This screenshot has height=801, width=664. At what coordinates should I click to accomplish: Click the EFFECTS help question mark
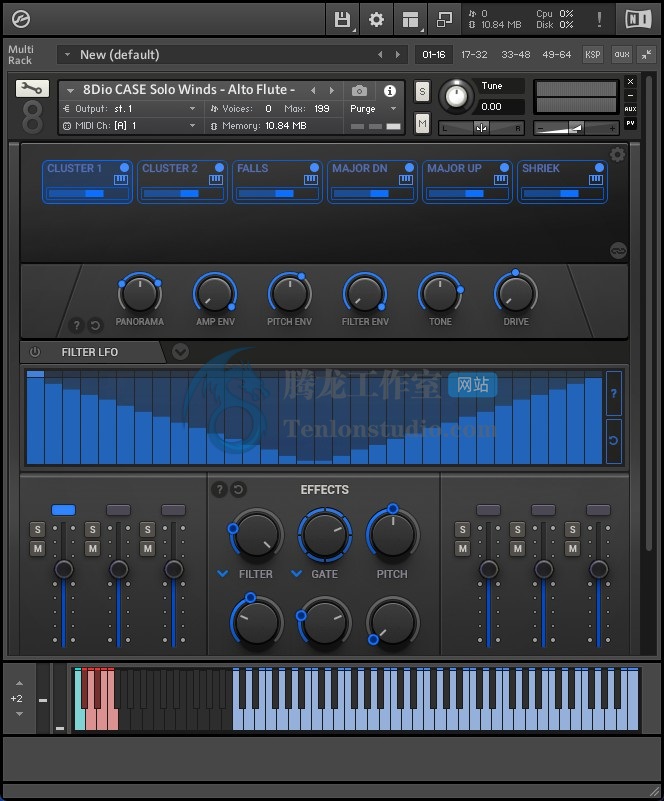coord(220,489)
